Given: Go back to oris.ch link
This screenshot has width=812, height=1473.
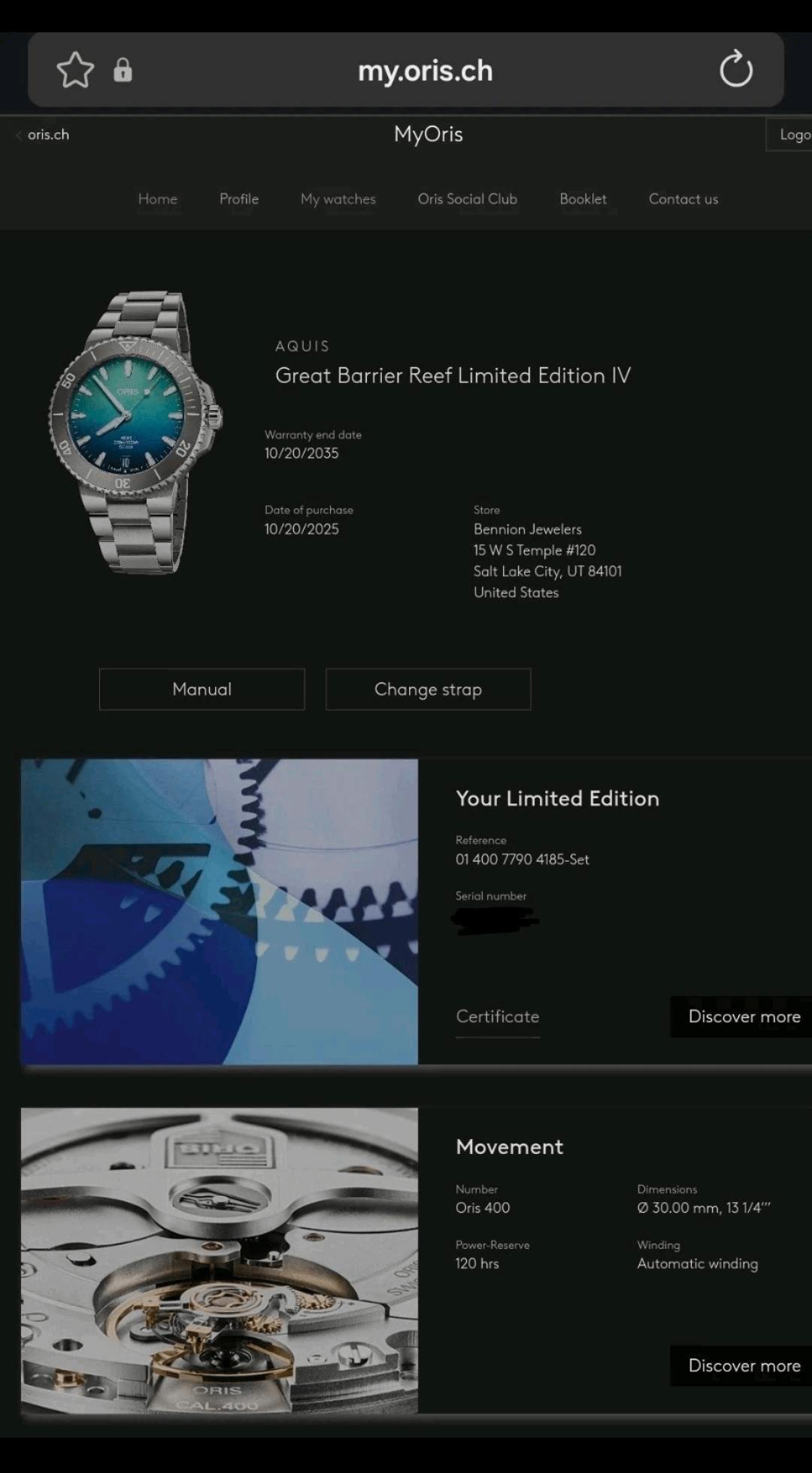Looking at the screenshot, I should click(x=42, y=135).
